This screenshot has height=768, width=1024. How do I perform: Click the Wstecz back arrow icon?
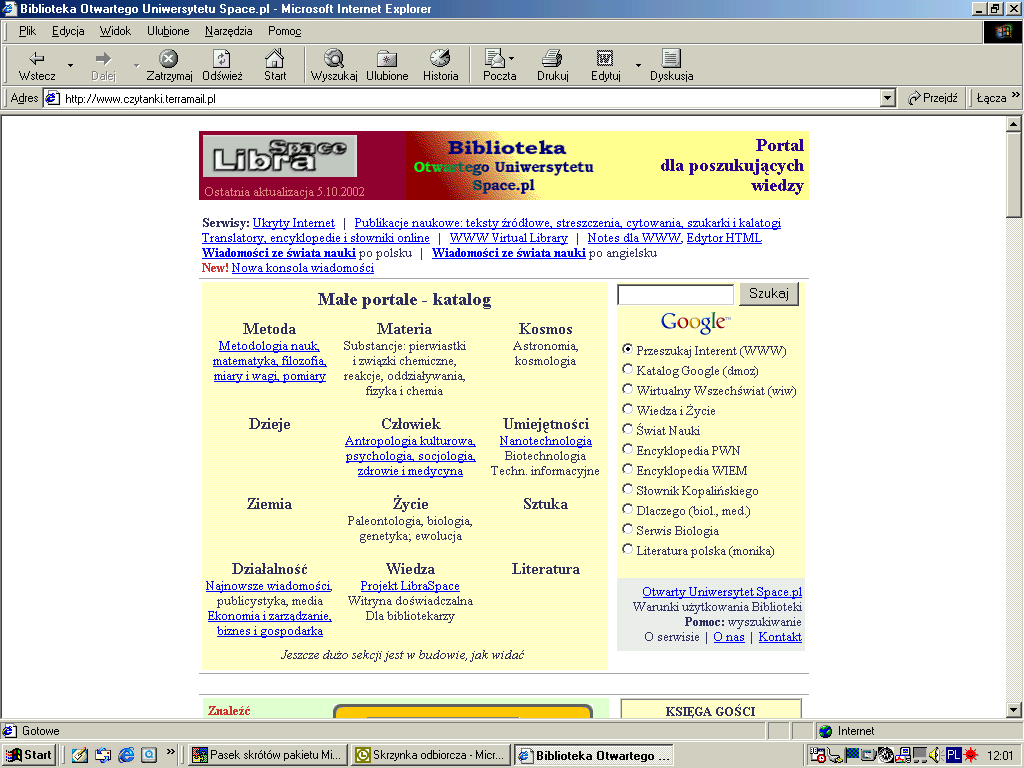[x=37, y=59]
